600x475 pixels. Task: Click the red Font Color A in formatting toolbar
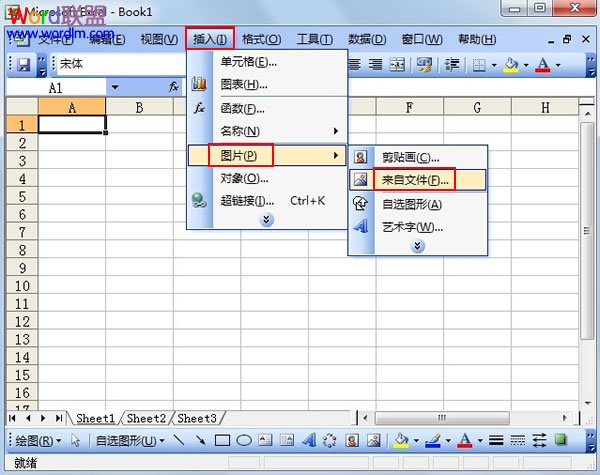pyautogui.click(x=543, y=65)
